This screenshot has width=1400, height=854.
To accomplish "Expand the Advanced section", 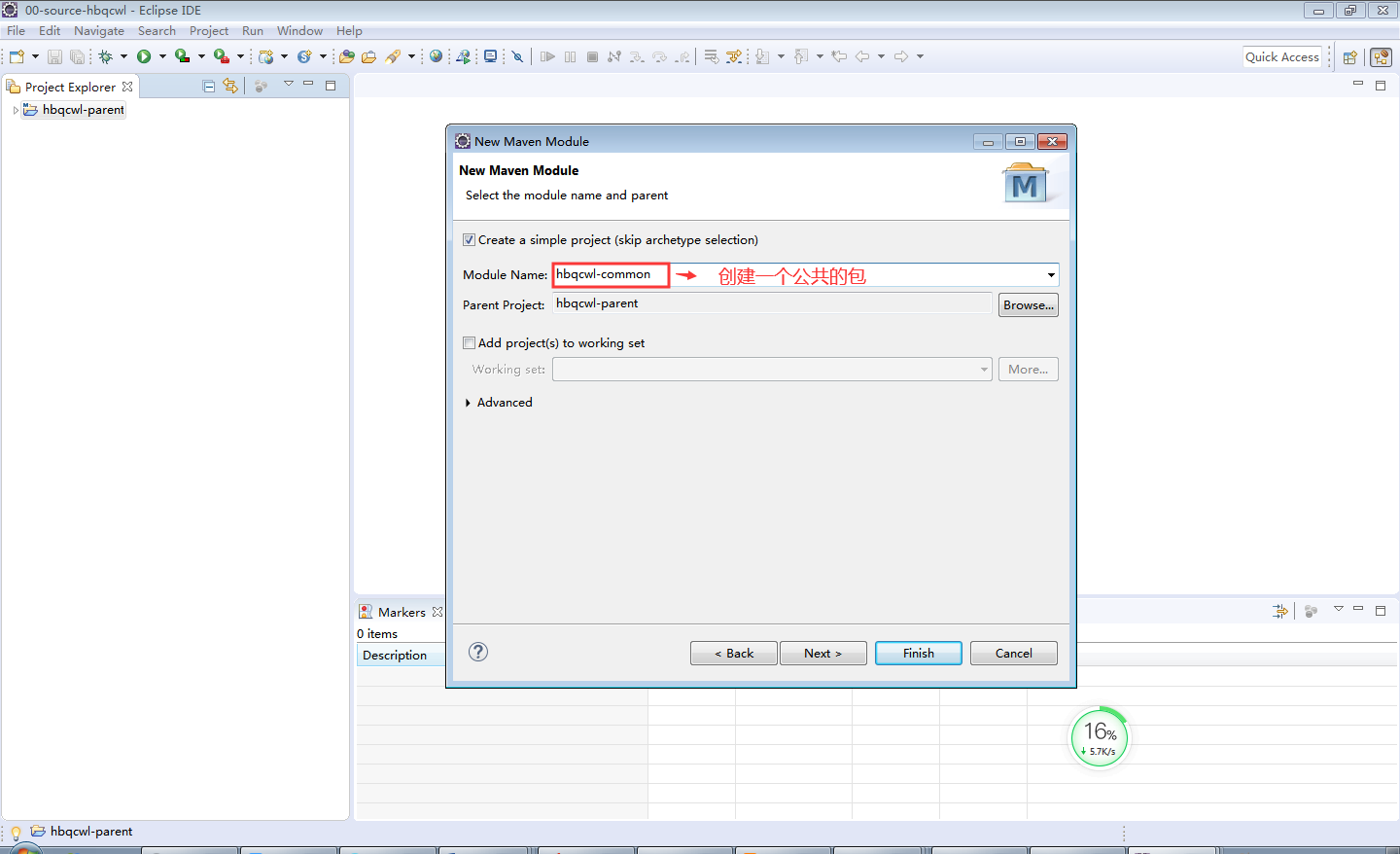I will (468, 403).
